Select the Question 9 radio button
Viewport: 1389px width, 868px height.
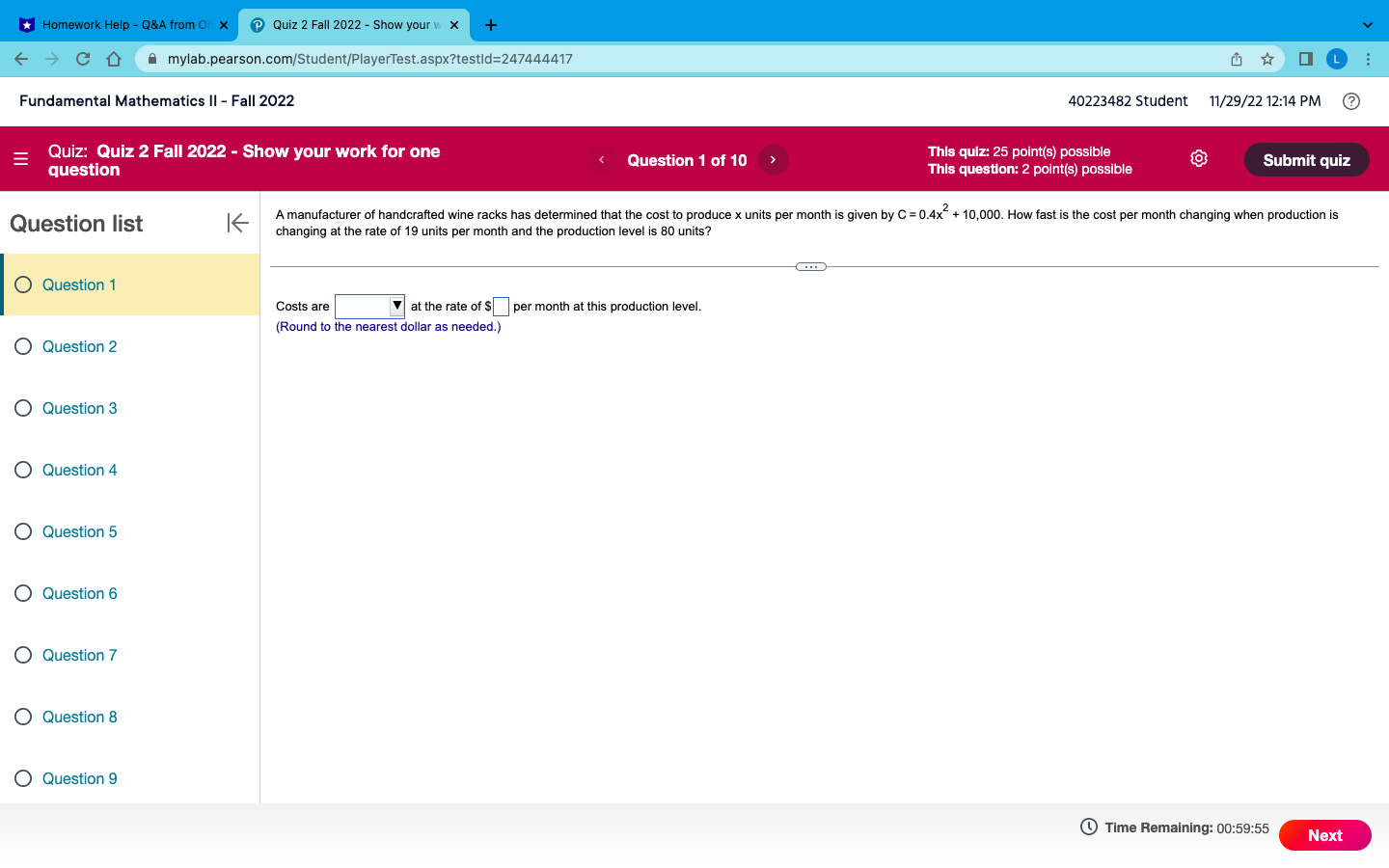tap(22, 778)
